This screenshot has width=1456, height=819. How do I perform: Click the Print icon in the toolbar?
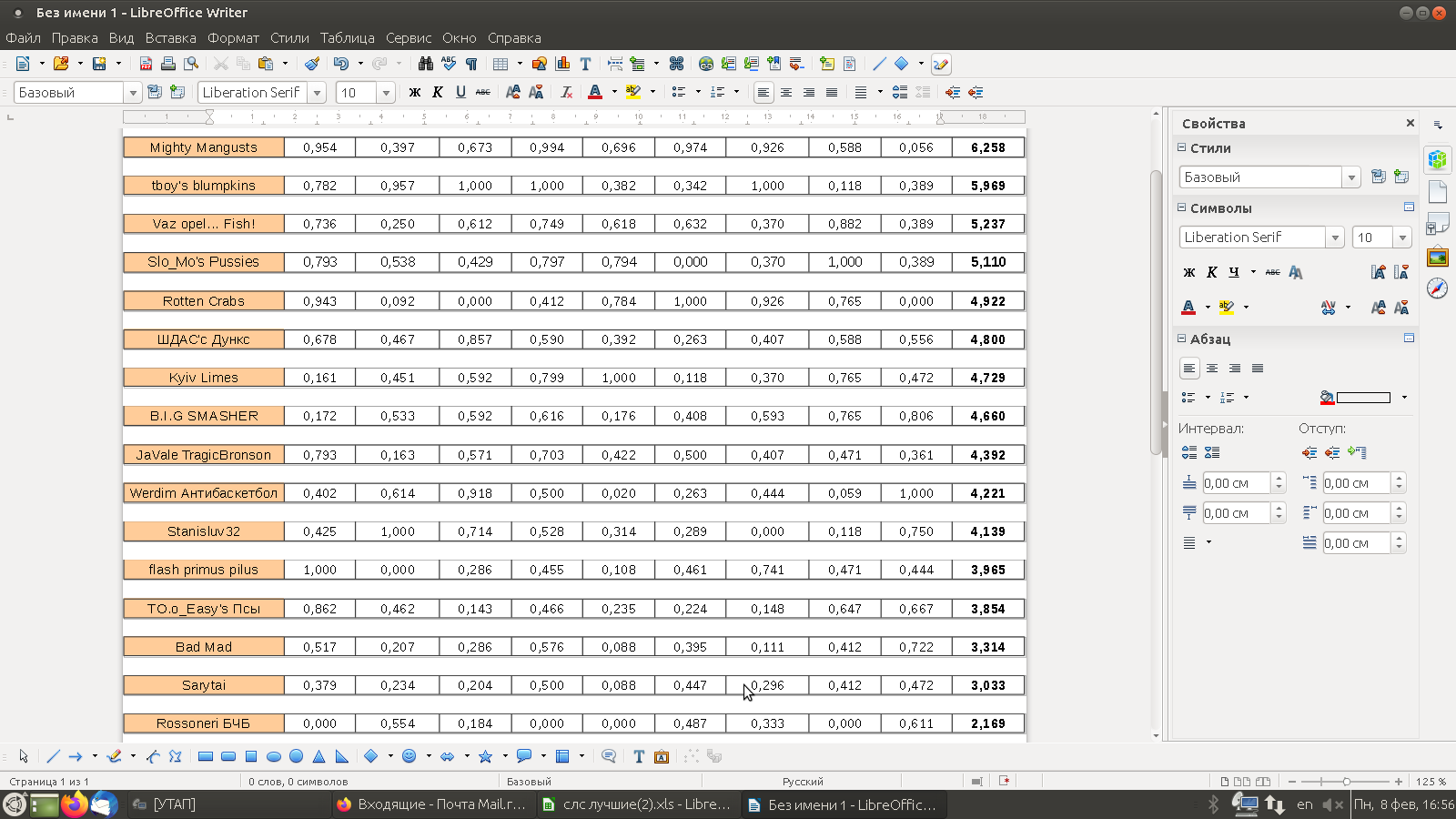pos(167,64)
